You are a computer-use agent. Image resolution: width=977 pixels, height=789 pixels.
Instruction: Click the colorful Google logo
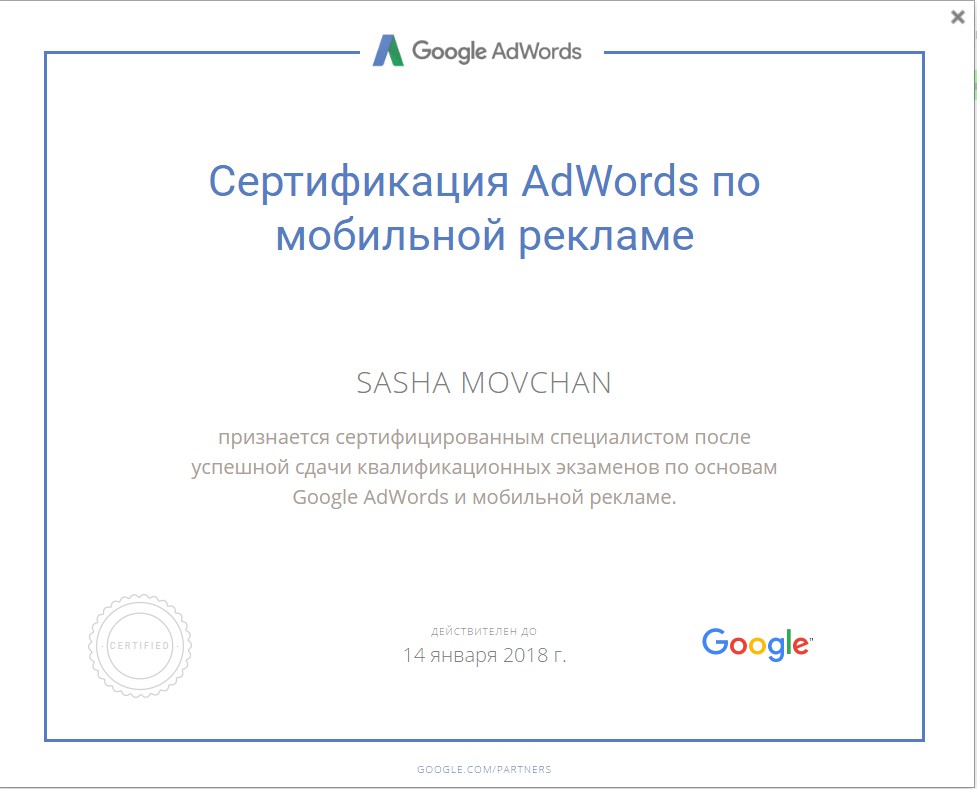point(757,644)
